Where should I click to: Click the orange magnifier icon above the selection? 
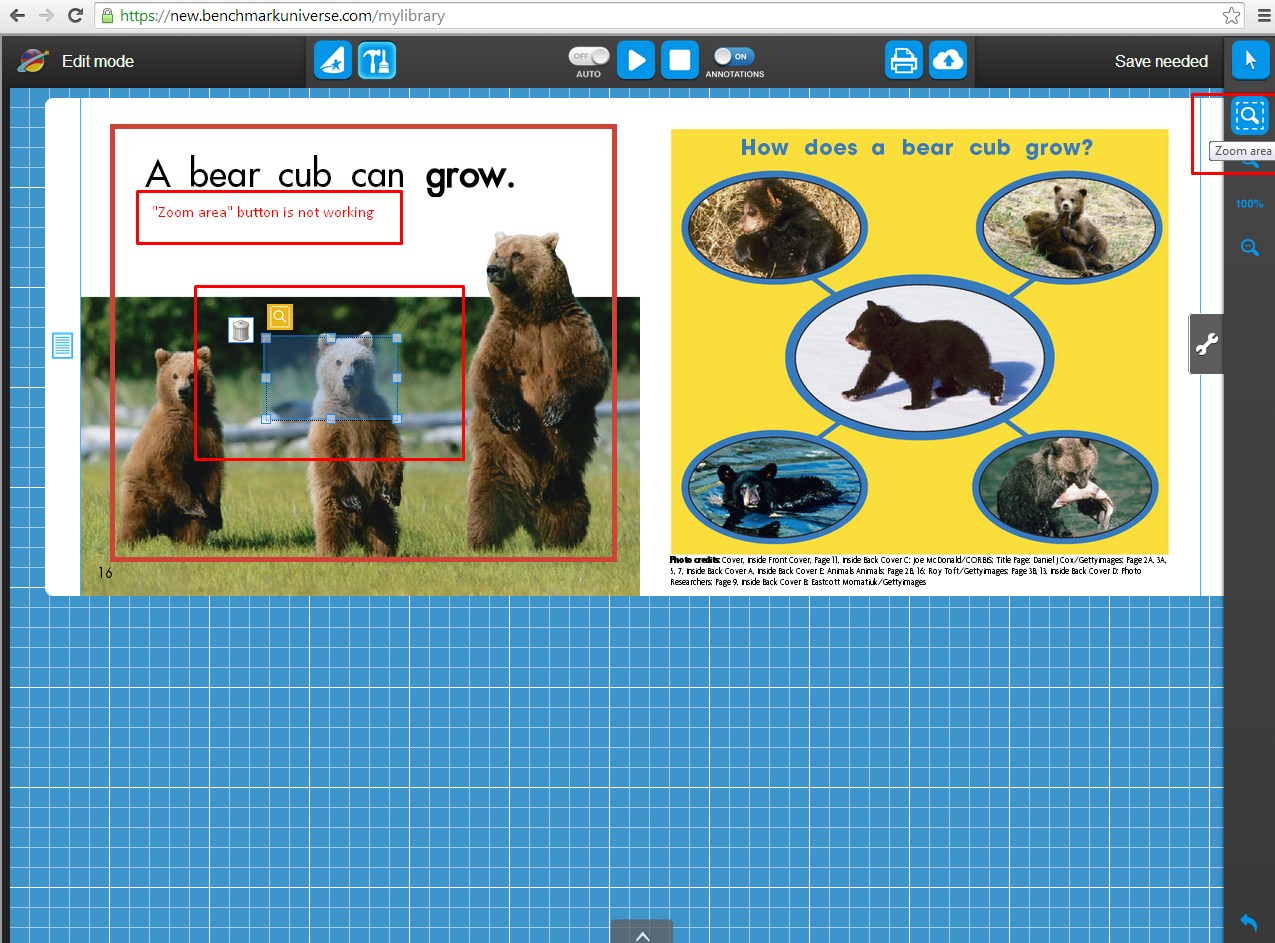(x=280, y=317)
